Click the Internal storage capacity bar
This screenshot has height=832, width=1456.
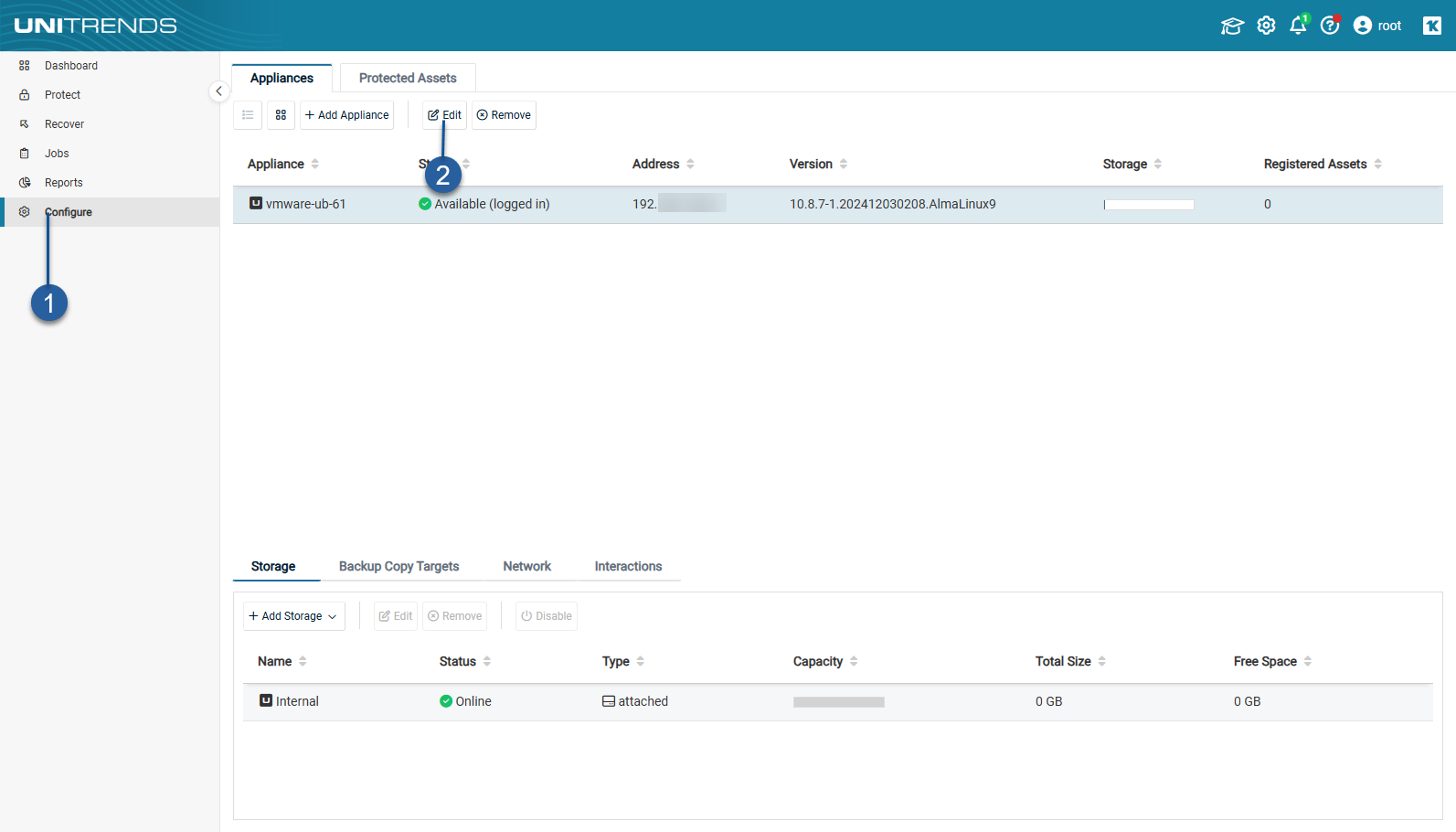click(839, 702)
